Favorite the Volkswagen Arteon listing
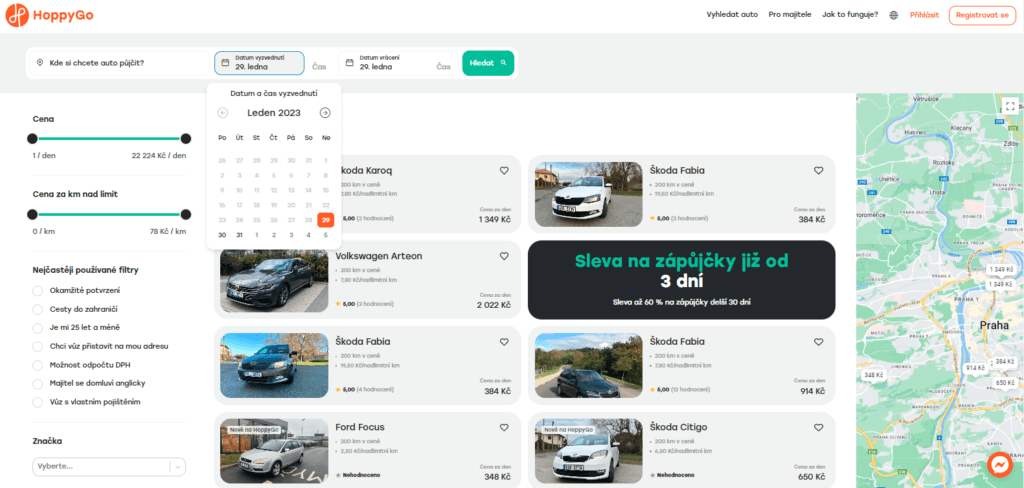Screen dimensions: 1024x488 click(x=504, y=256)
